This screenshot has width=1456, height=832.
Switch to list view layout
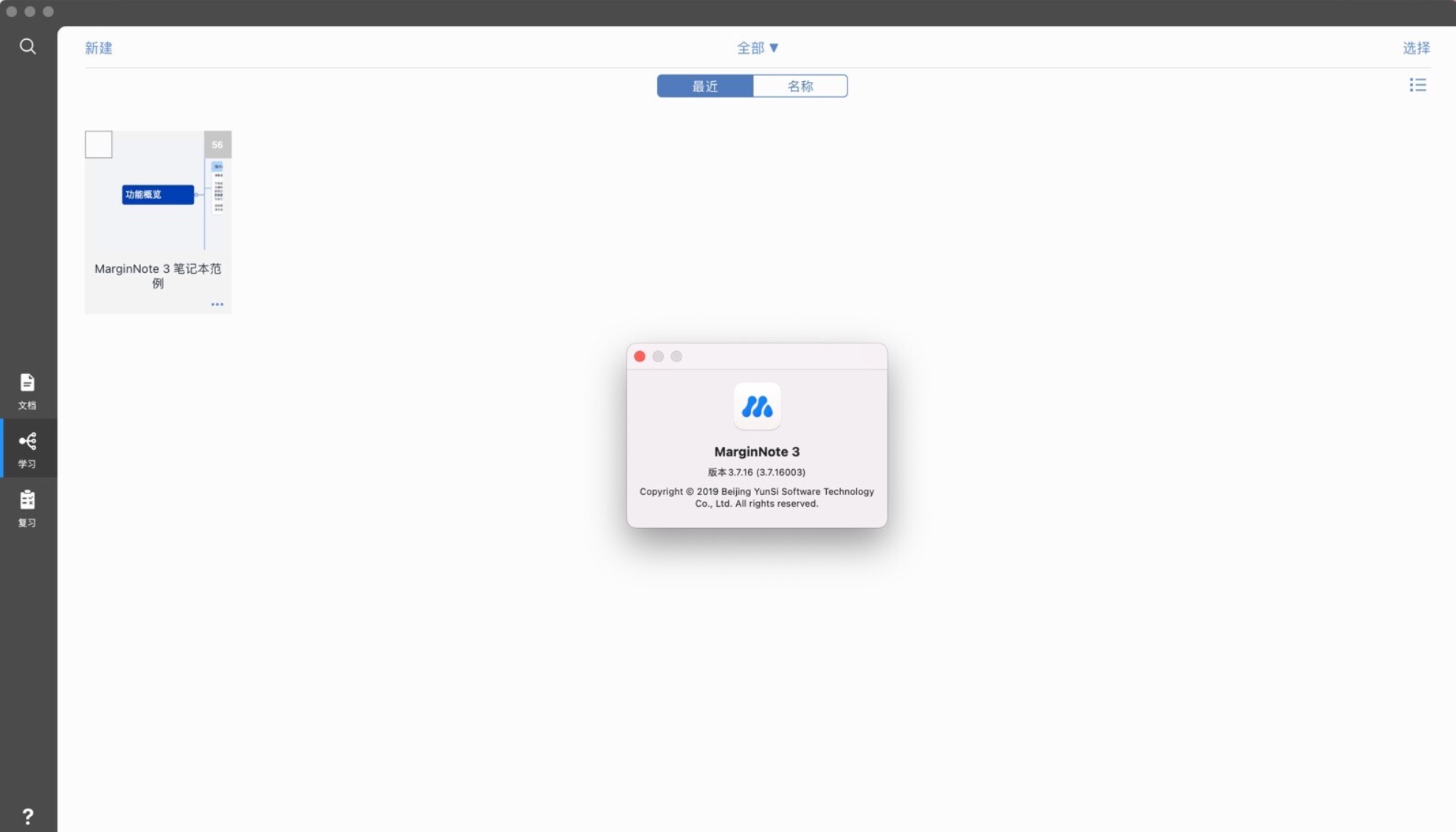pos(1417,85)
